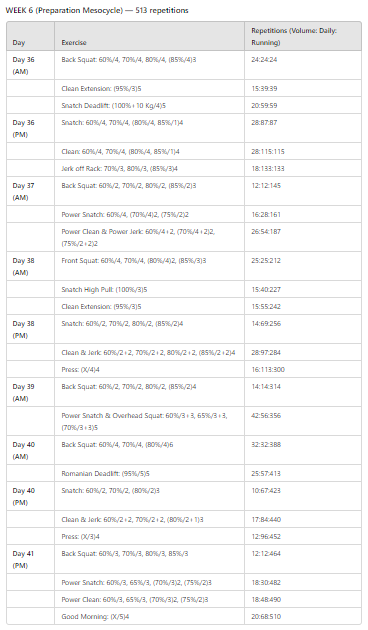Select the 'Jerk off Rack' exercise cell
The width and height of the screenshot is (368, 630).
(x=149, y=168)
